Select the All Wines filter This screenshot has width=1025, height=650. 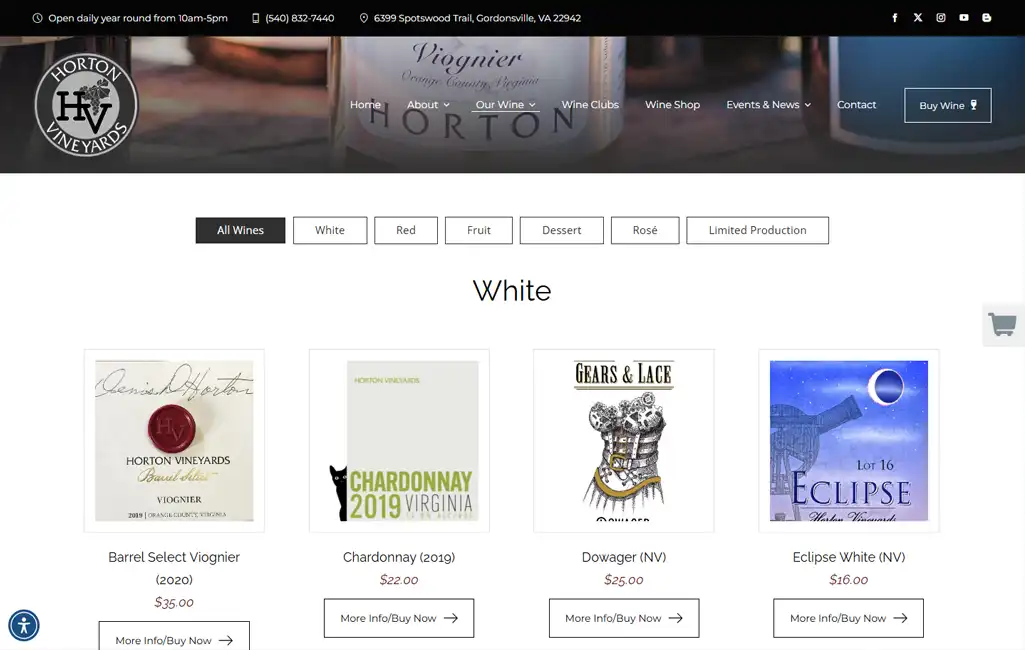tap(241, 230)
